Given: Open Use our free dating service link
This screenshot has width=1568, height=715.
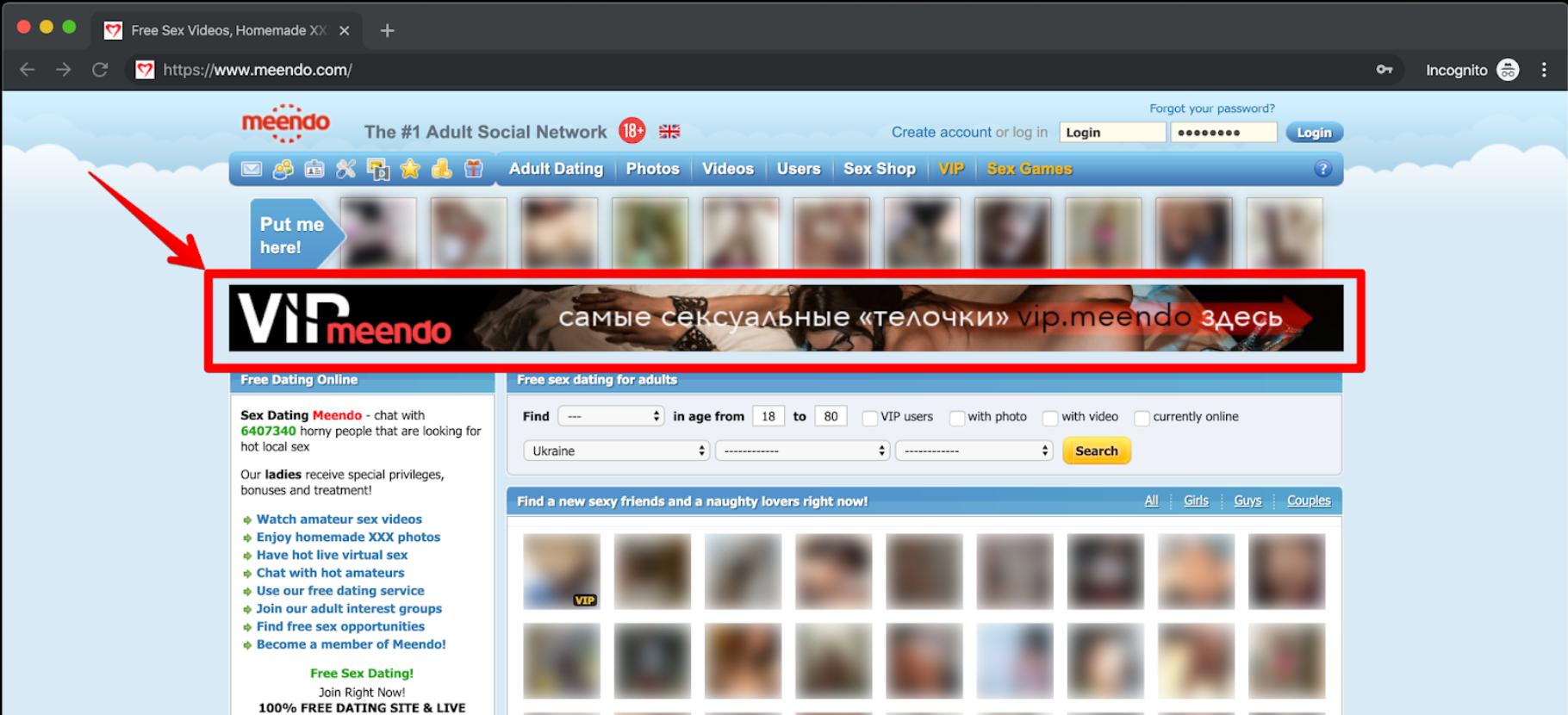Looking at the screenshot, I should pos(340,591).
